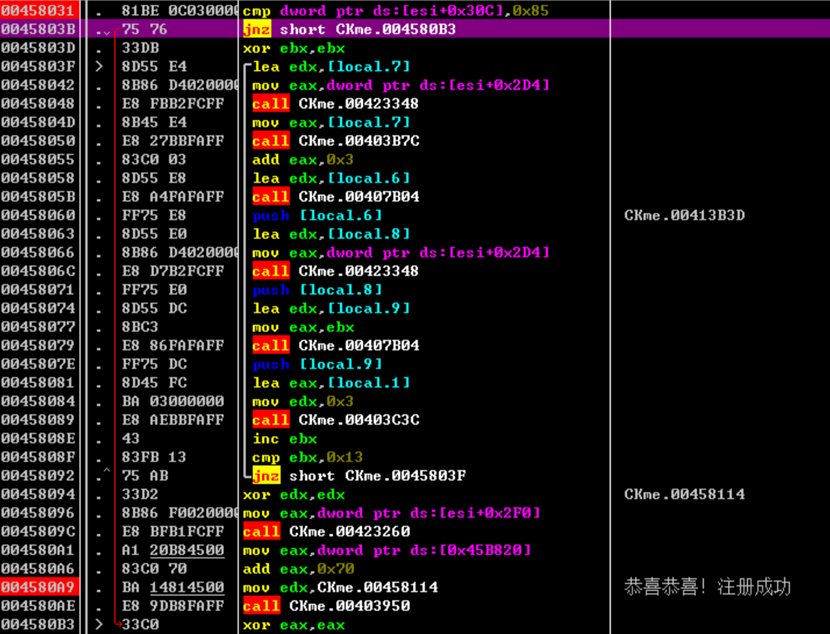Select the xor ebx,ebx instruction
Screen dimensions: 830x634
point(294,48)
